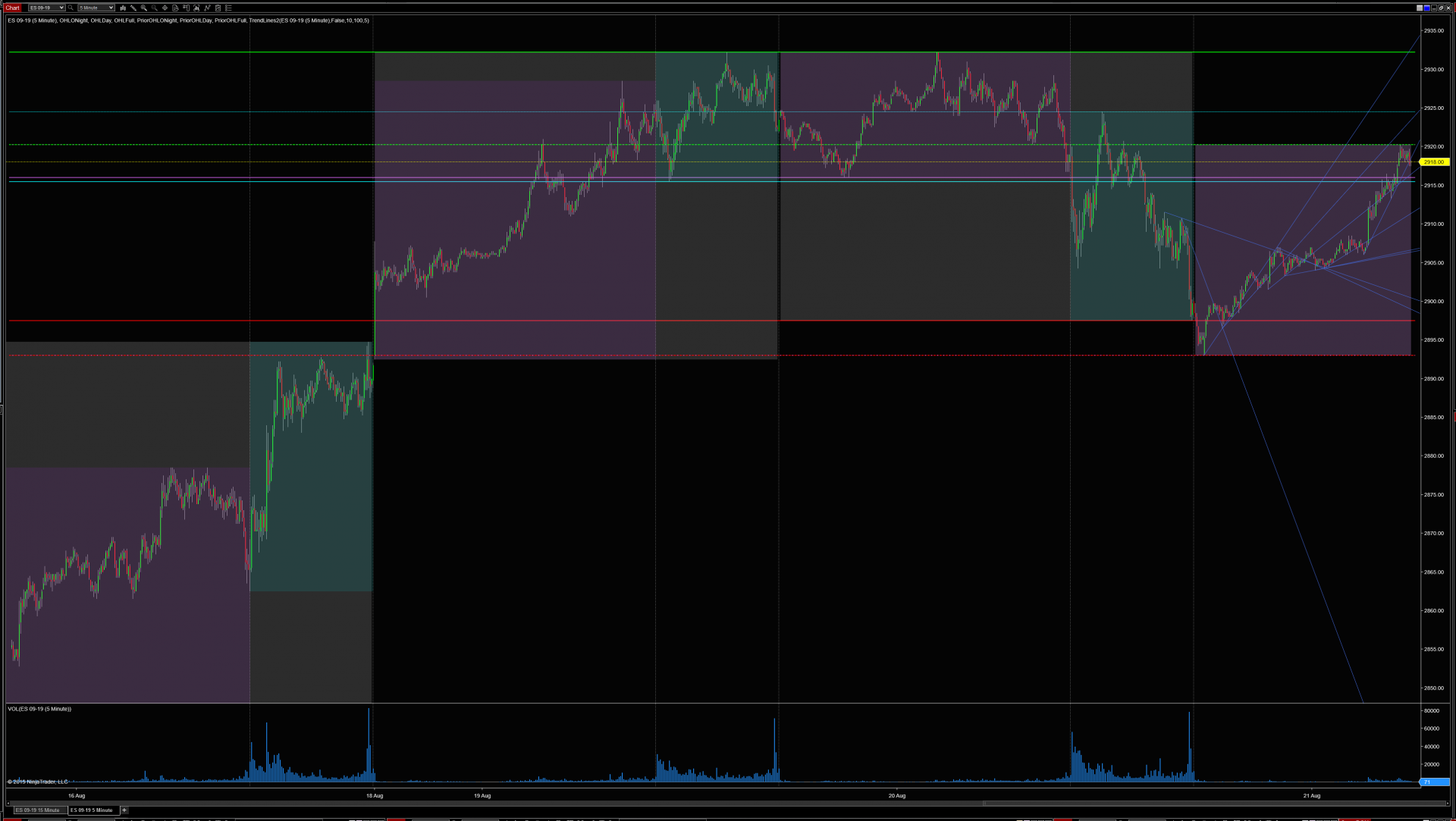Click the yellow 2918.00 current price marker

coord(1433,162)
